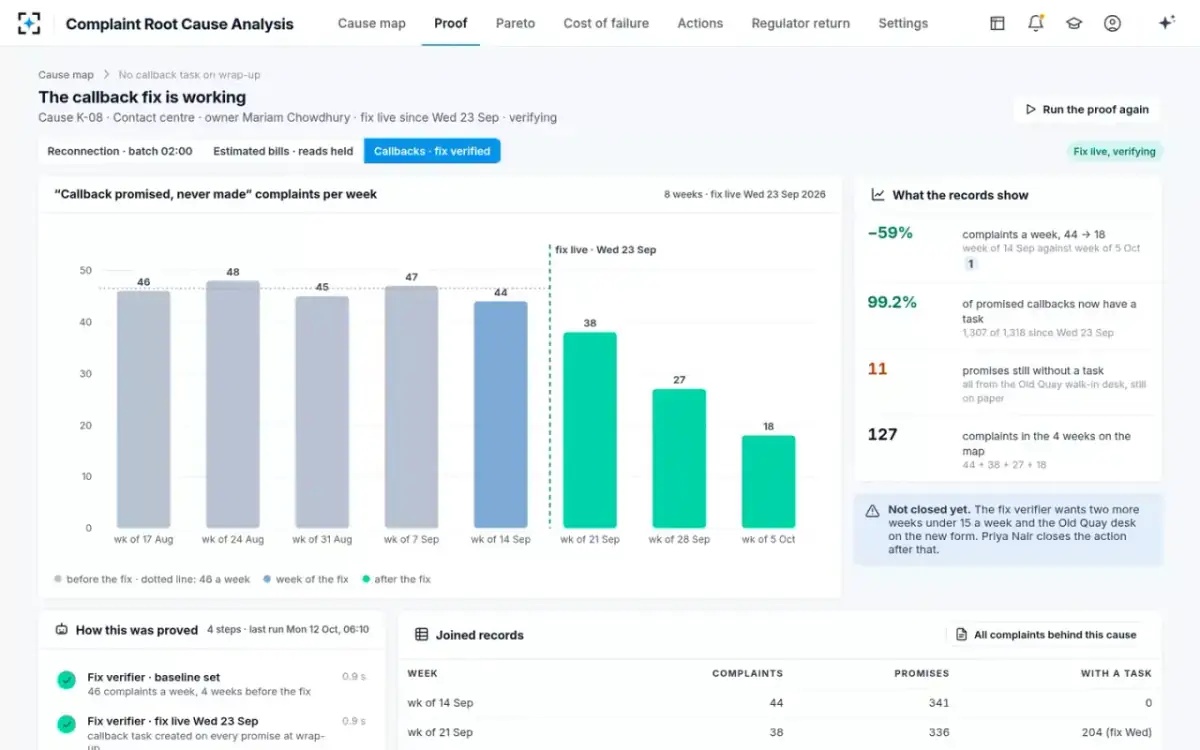
Task: Click the −59% statistic
Action: pyautogui.click(x=890, y=233)
